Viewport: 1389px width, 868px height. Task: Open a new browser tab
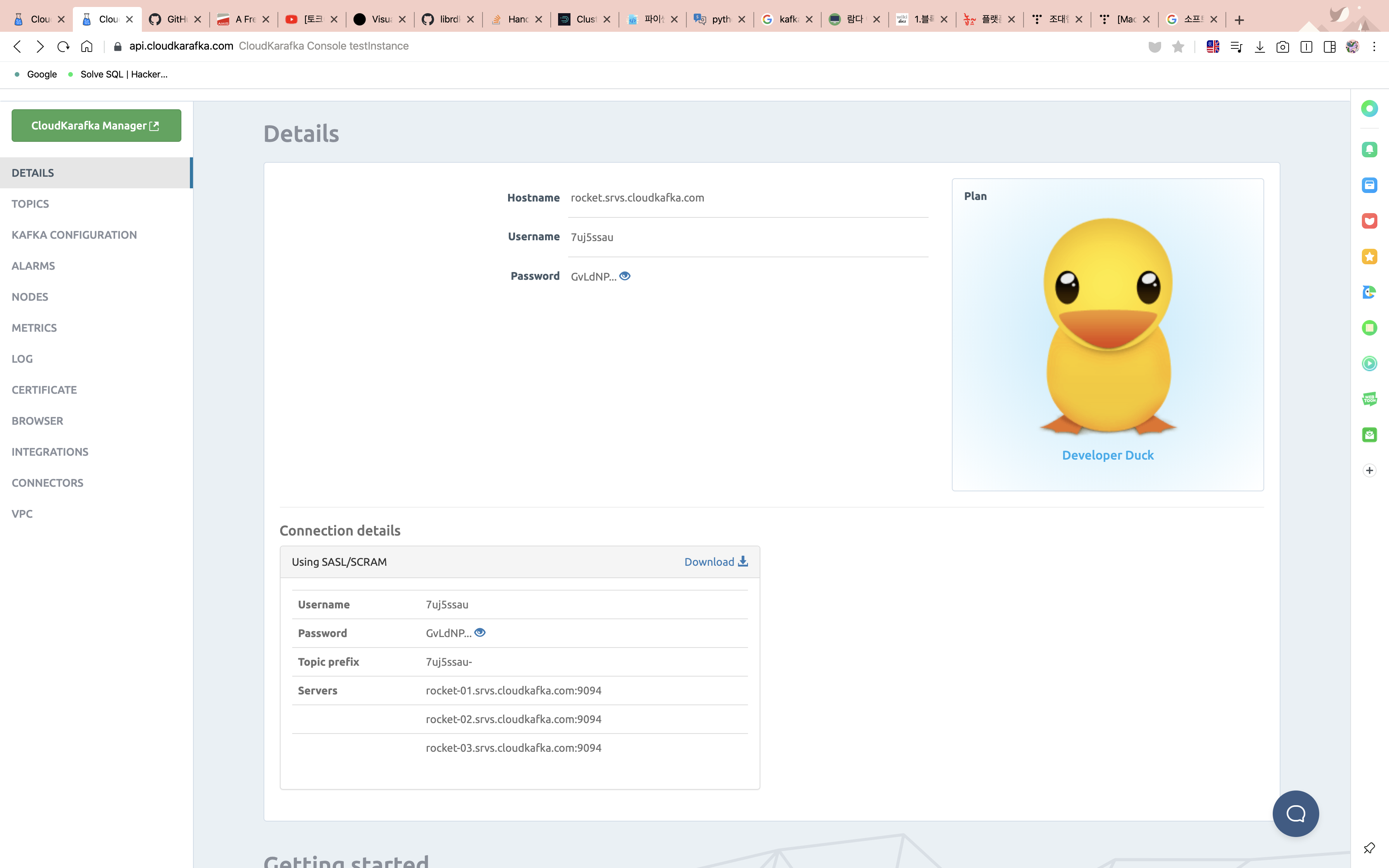[x=1239, y=20]
